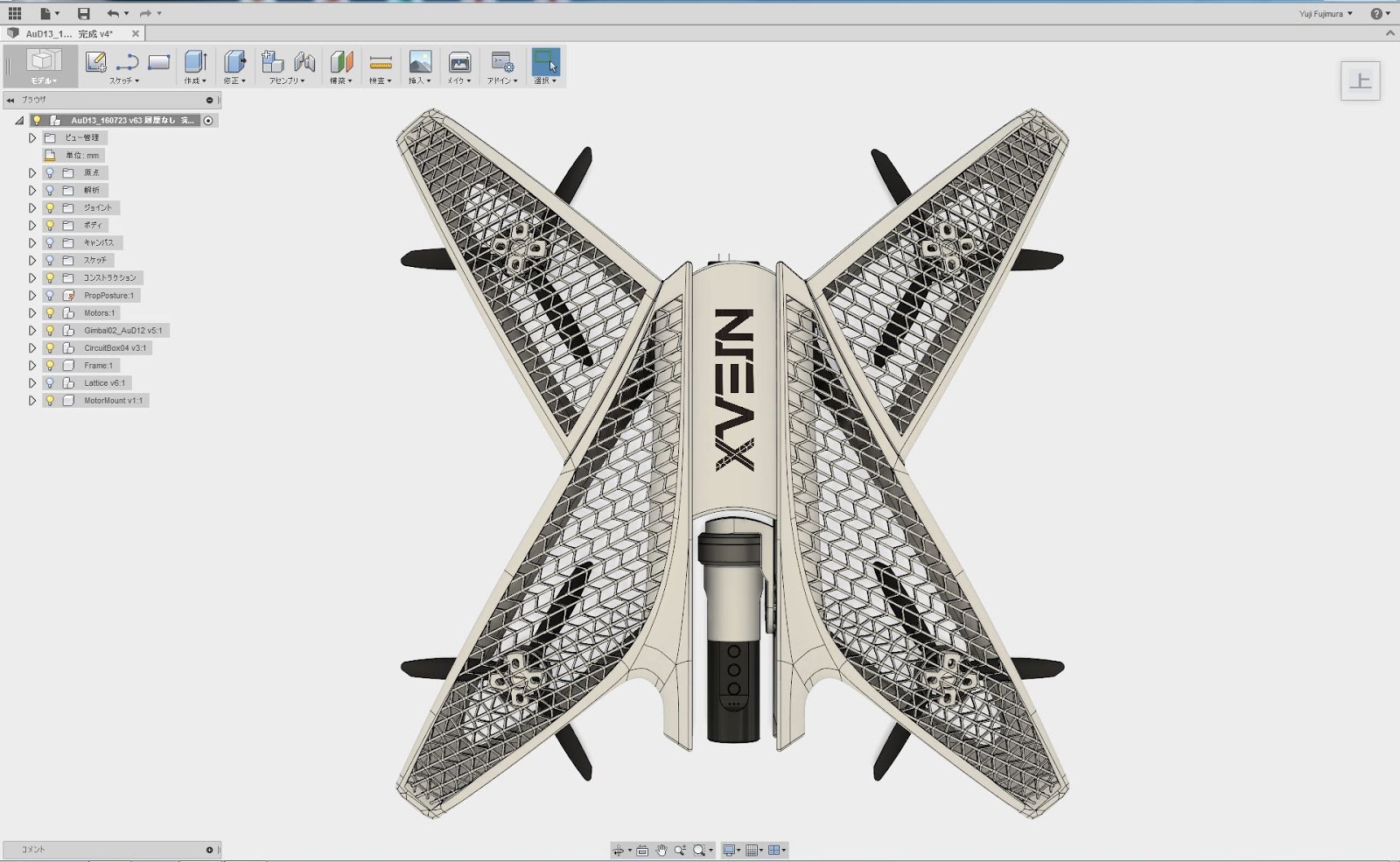1400x862 pixels.
Task: Open the Create (作成) extrude tool icon
Action: (x=194, y=62)
